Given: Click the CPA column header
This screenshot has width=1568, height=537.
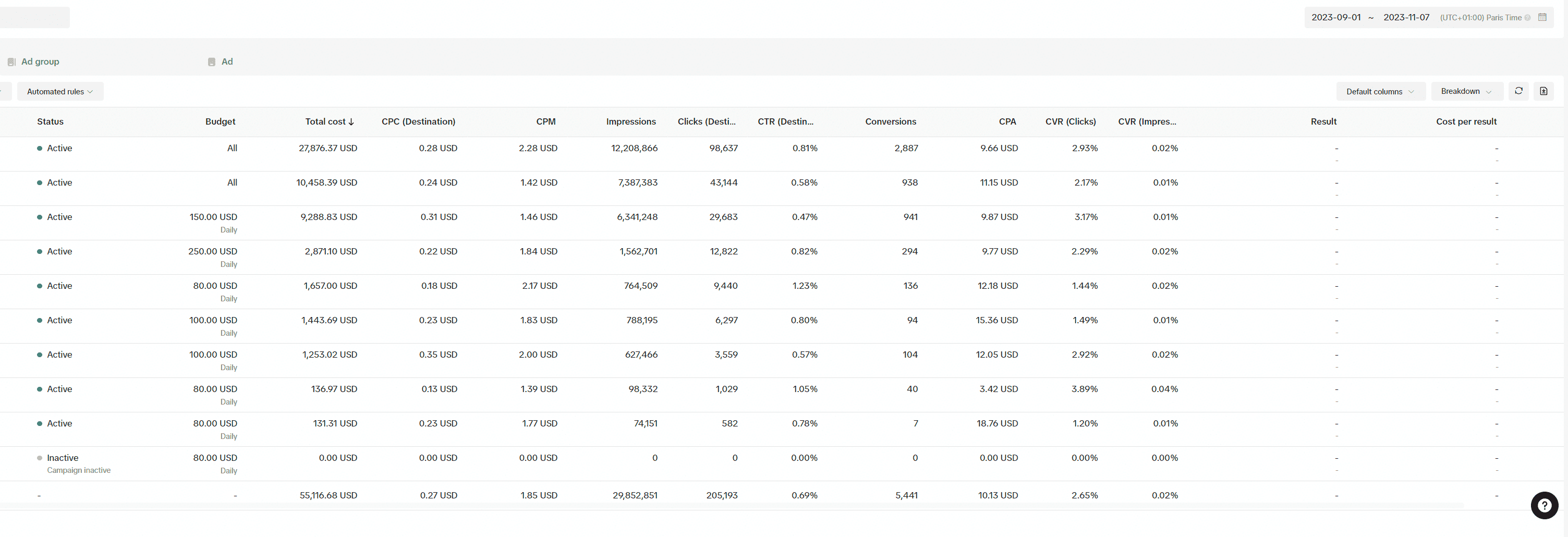Looking at the screenshot, I should click(1007, 122).
